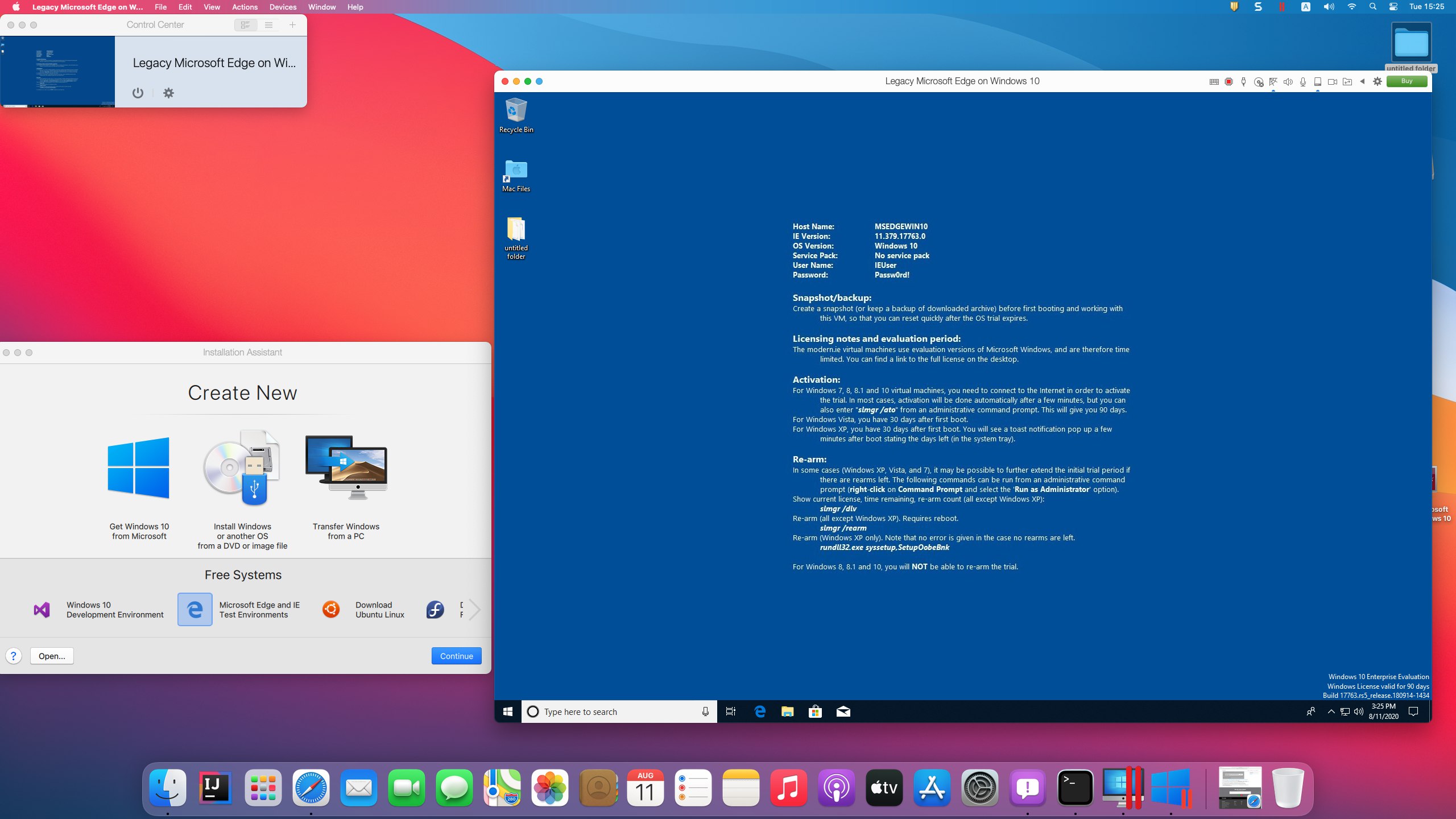Click the camera icon in VM toolbar
Screen dimensions: 1456x819
click(x=1332, y=82)
